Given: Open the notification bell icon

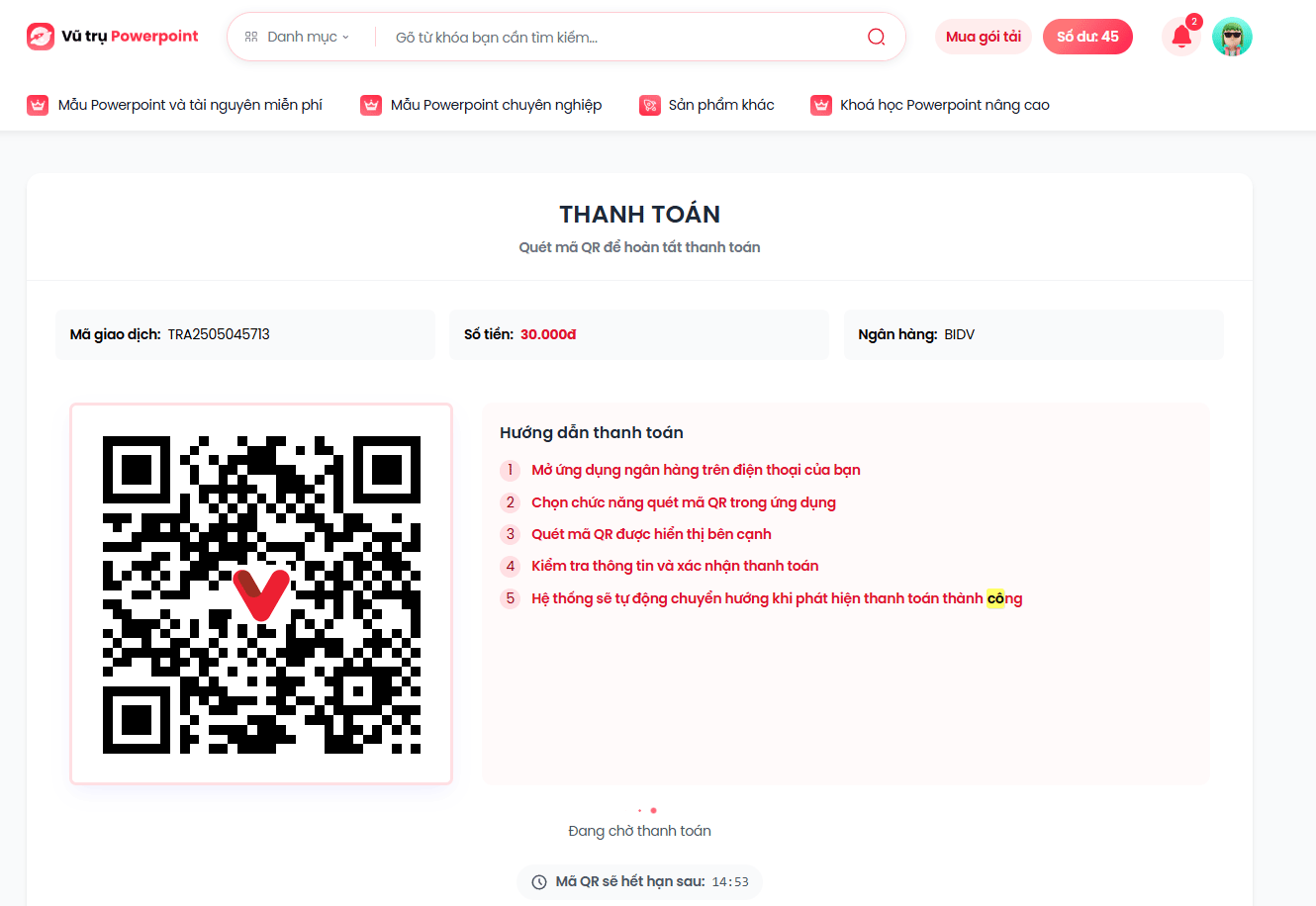Looking at the screenshot, I should point(1181,37).
